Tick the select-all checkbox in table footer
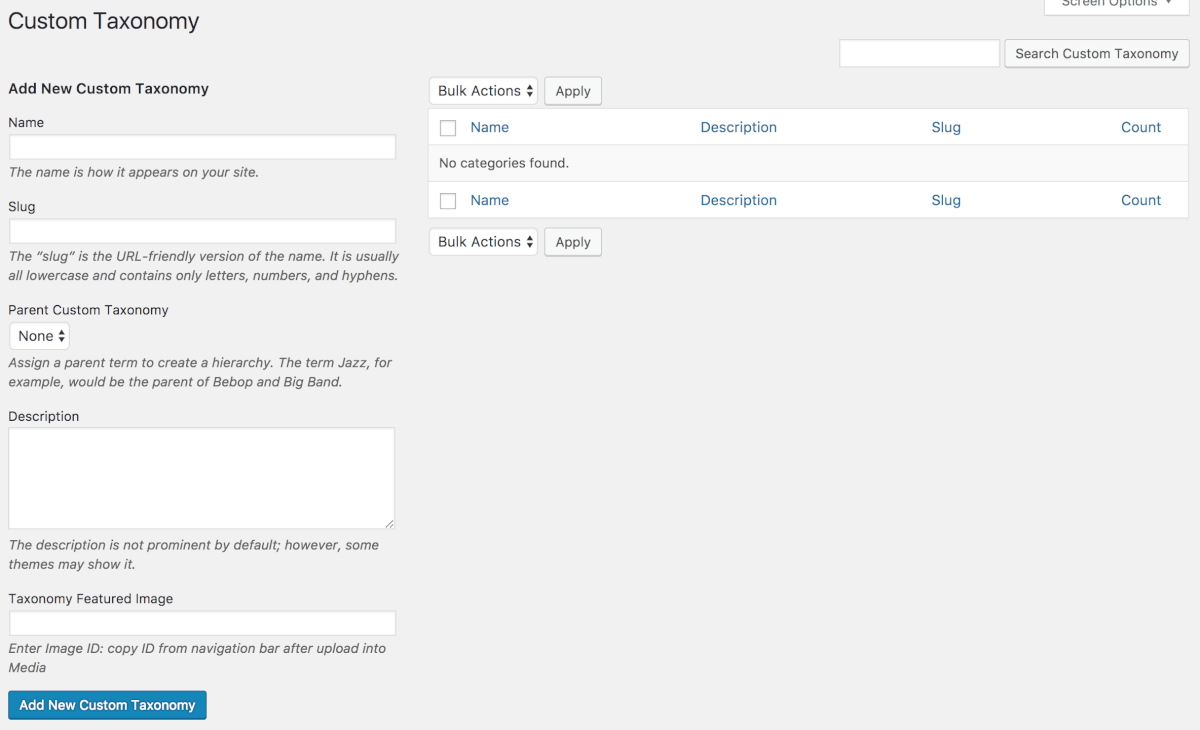This screenshot has height=730, width=1200. click(x=448, y=201)
